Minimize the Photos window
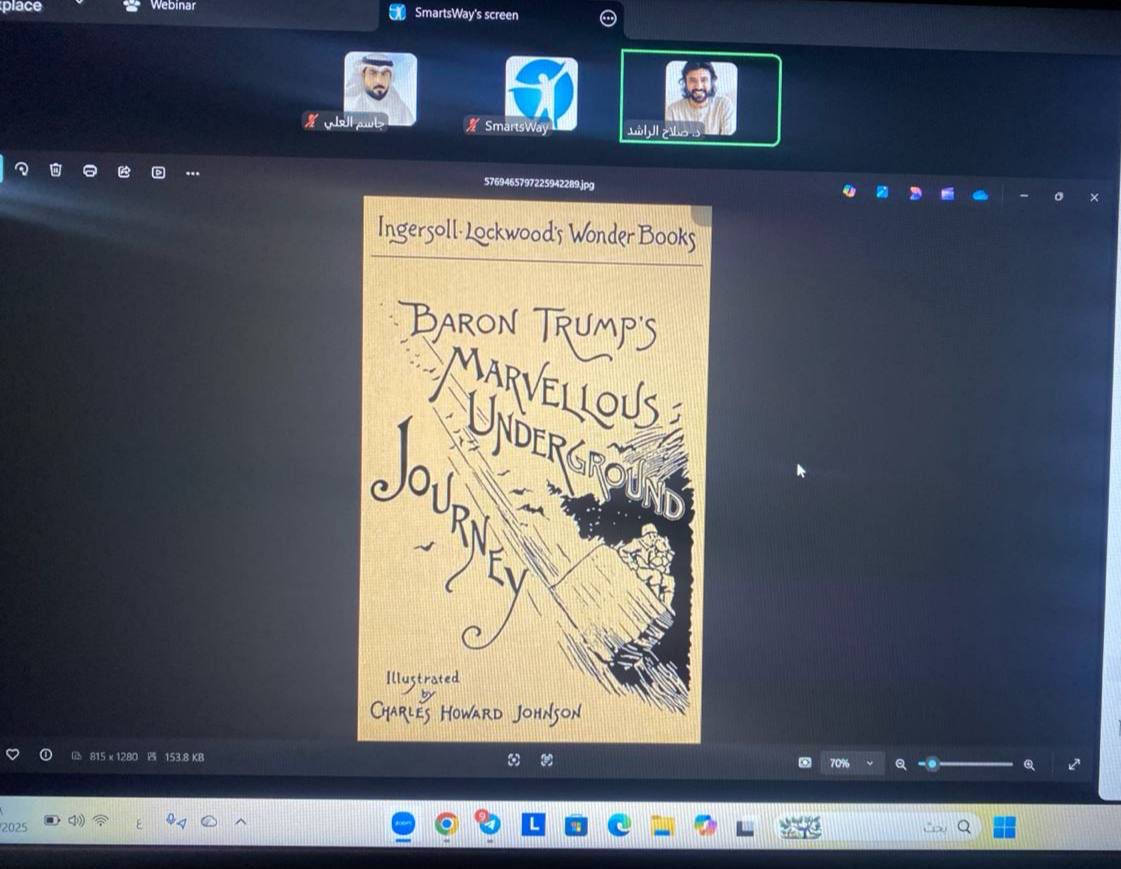Image resolution: width=1121 pixels, height=869 pixels. [x=1024, y=195]
